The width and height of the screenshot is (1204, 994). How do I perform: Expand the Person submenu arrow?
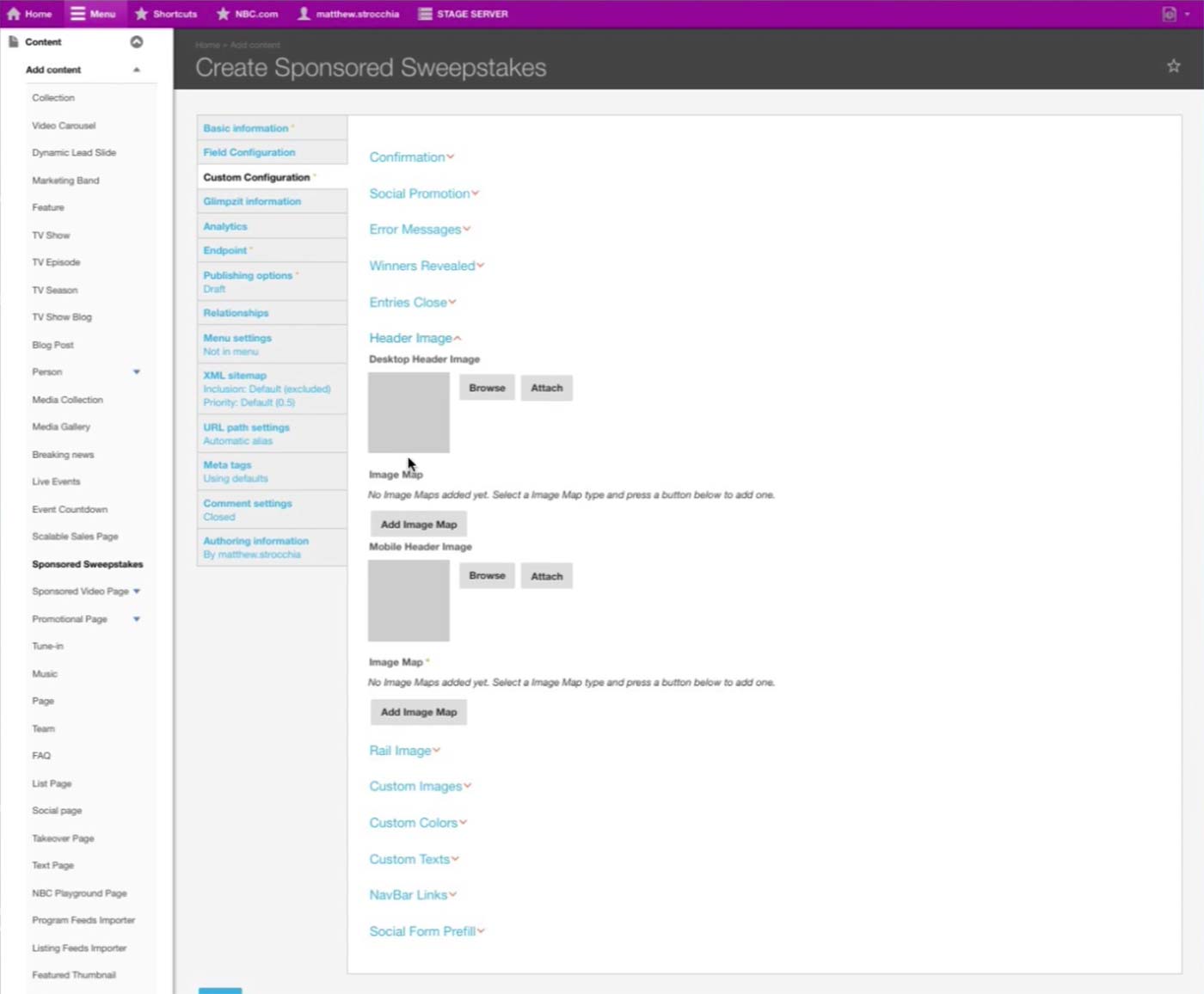click(136, 372)
